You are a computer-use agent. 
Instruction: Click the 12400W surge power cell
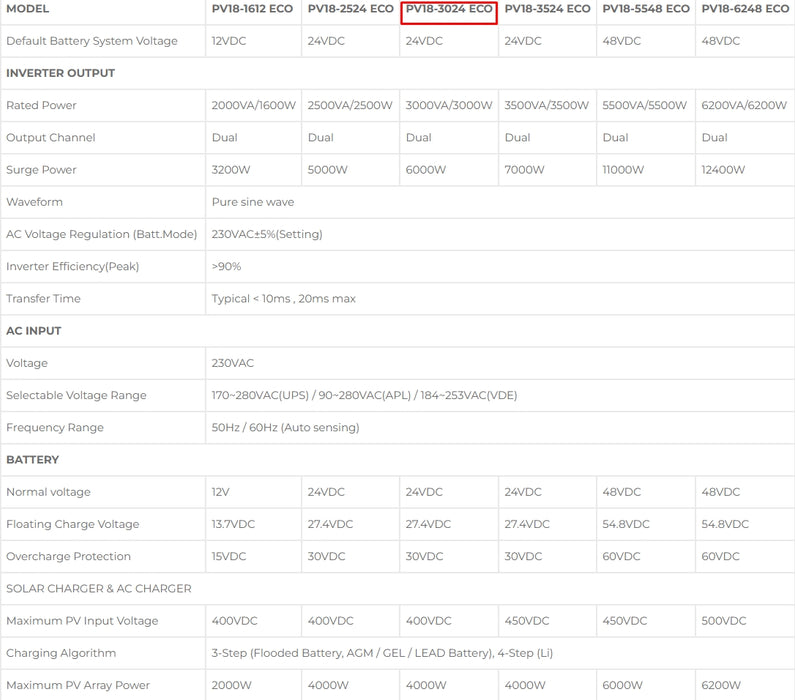723,170
